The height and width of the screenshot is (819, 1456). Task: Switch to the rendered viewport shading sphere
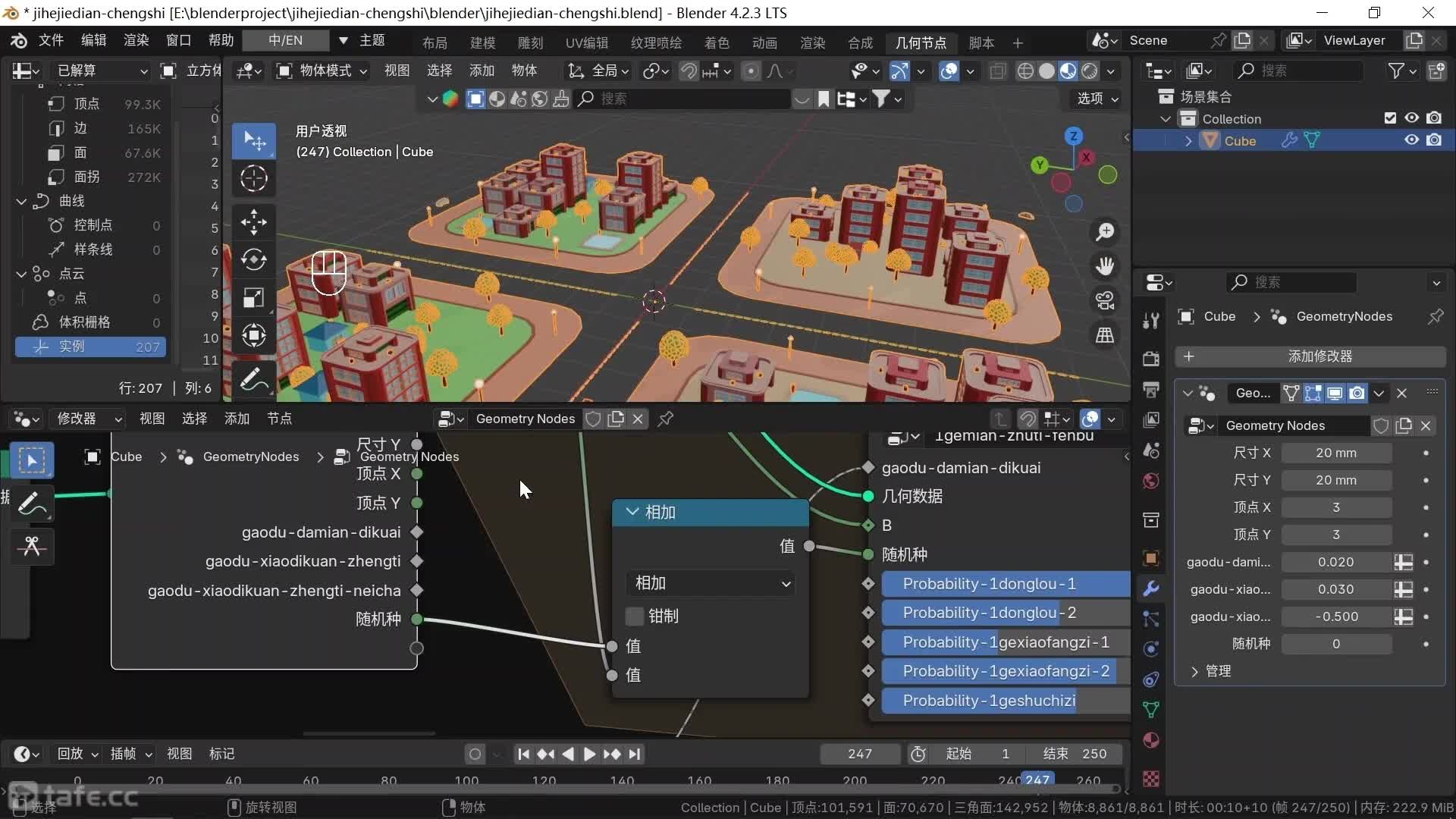tap(1090, 71)
